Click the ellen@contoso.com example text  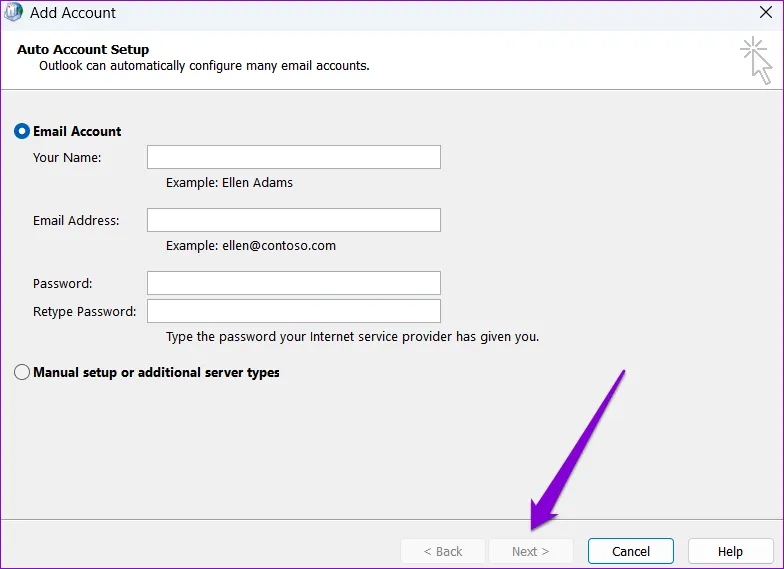click(250, 246)
